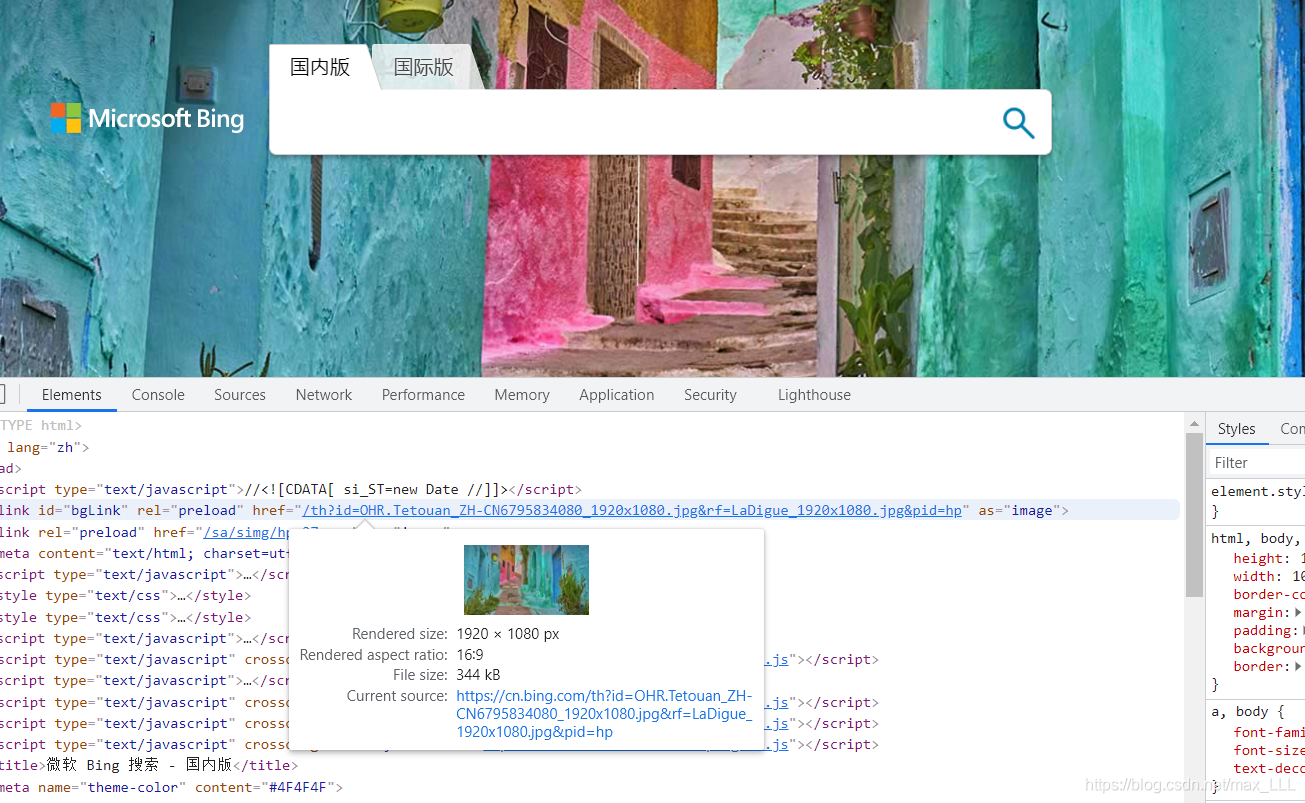Open the Lighthouse tab

click(x=814, y=395)
